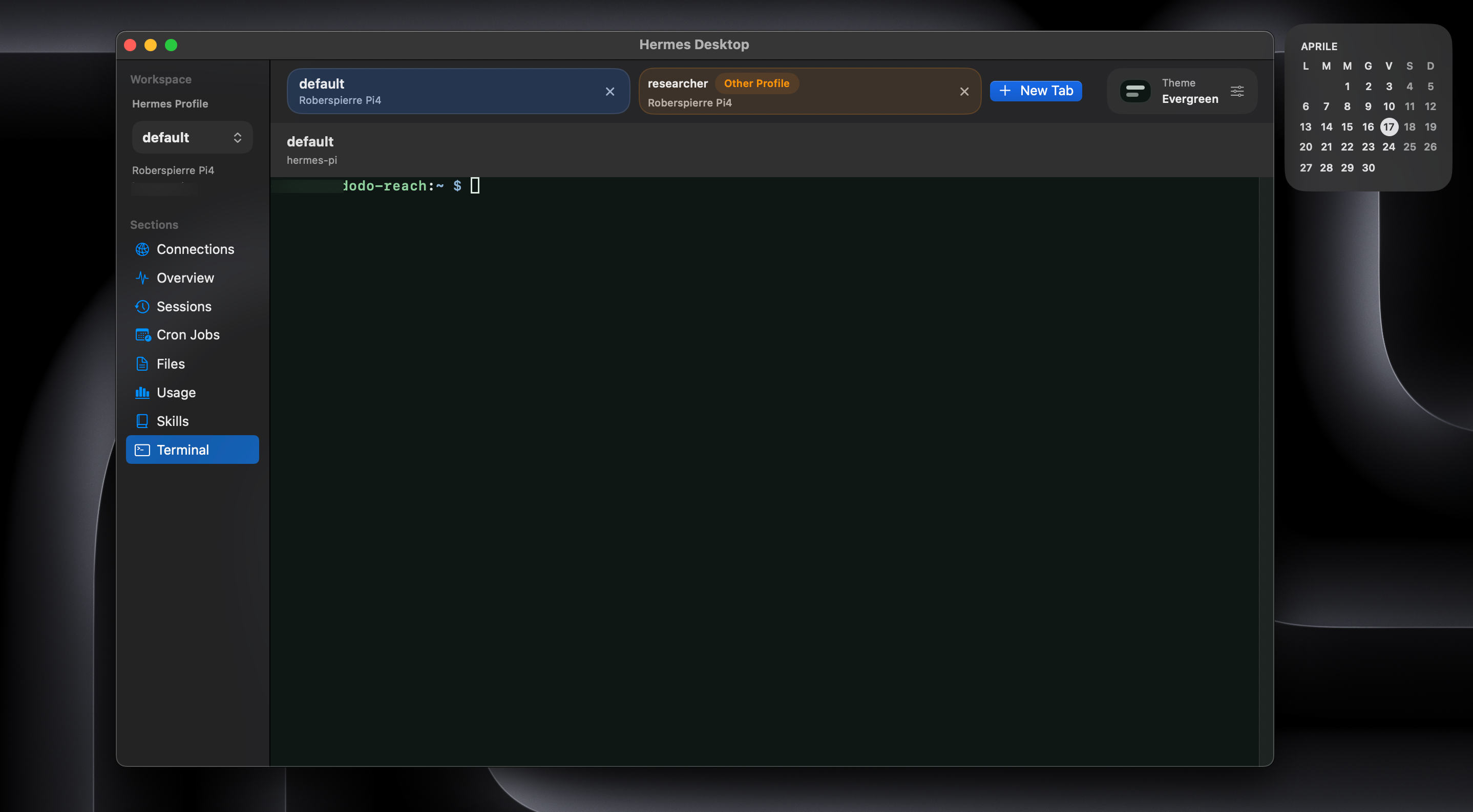
Task: Close the researcher tab
Action: pyautogui.click(x=964, y=91)
